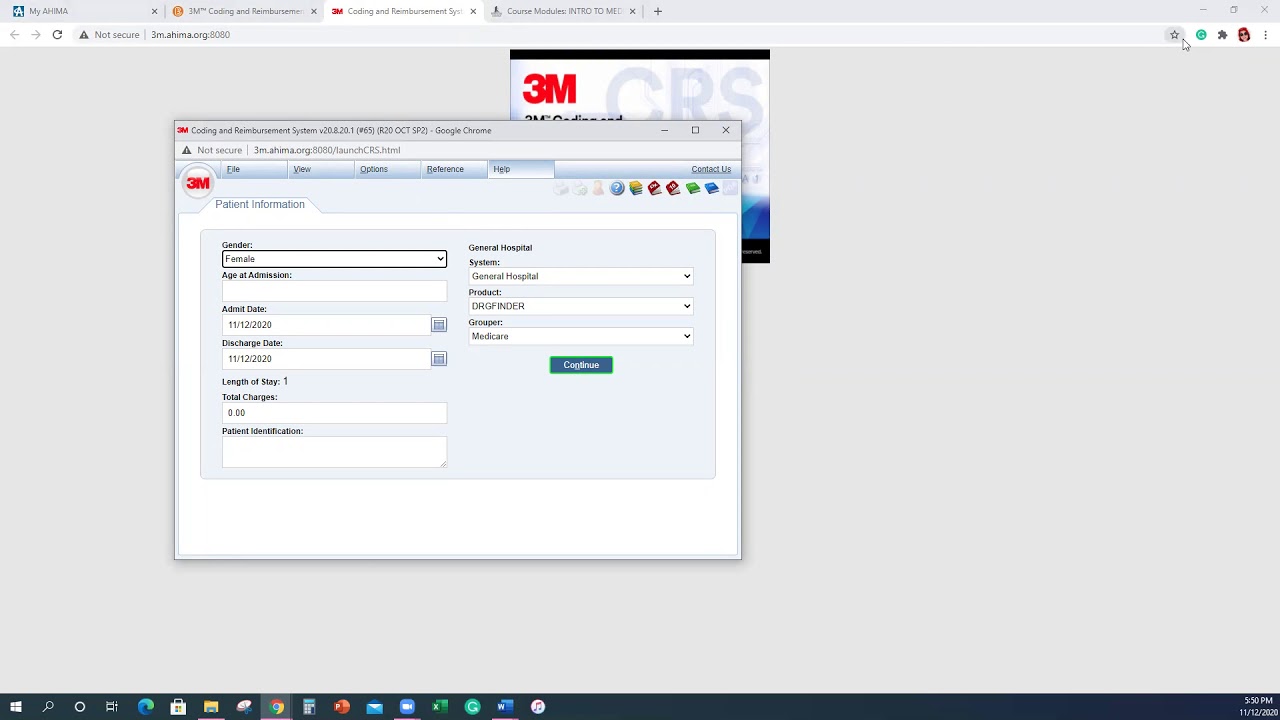Open the View menu
The width and height of the screenshot is (1280, 720).
tap(302, 169)
